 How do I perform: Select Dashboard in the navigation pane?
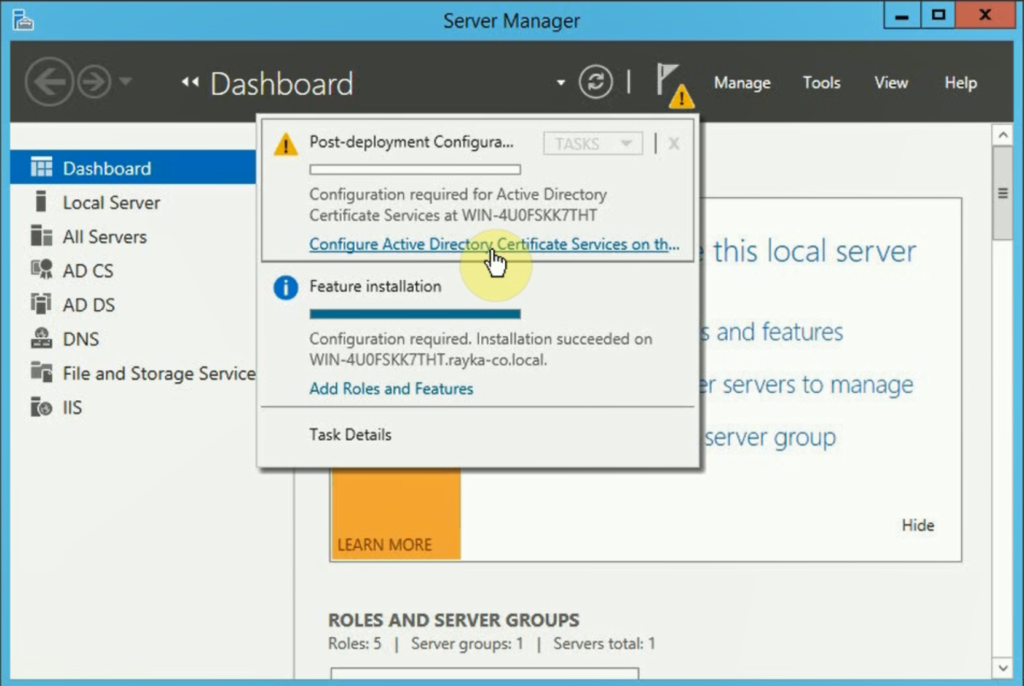(133, 168)
